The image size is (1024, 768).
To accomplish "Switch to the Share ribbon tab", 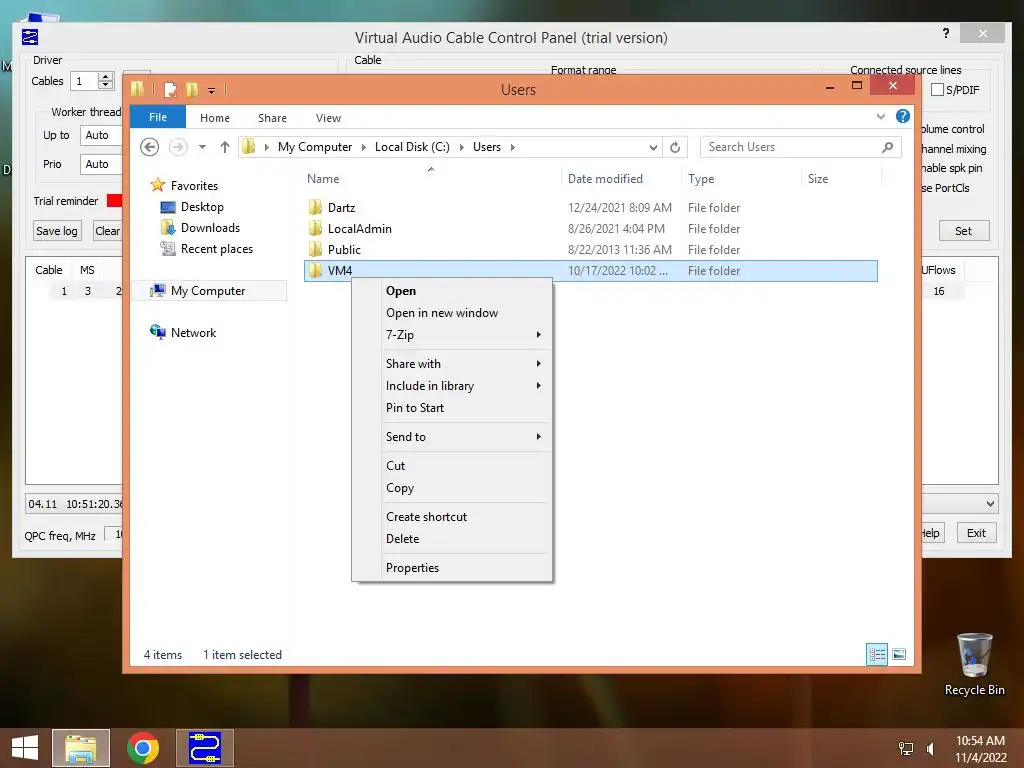I will (272, 118).
